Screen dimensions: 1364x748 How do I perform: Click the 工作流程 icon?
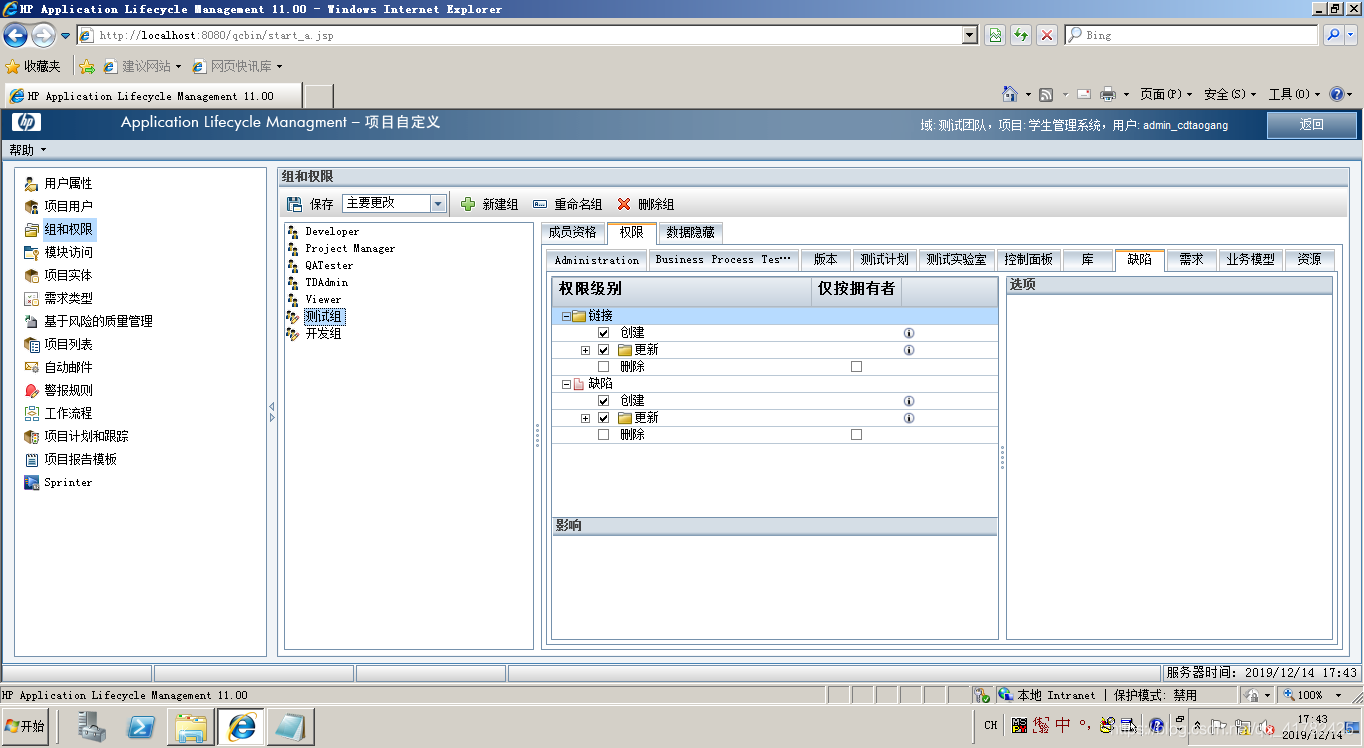point(32,414)
